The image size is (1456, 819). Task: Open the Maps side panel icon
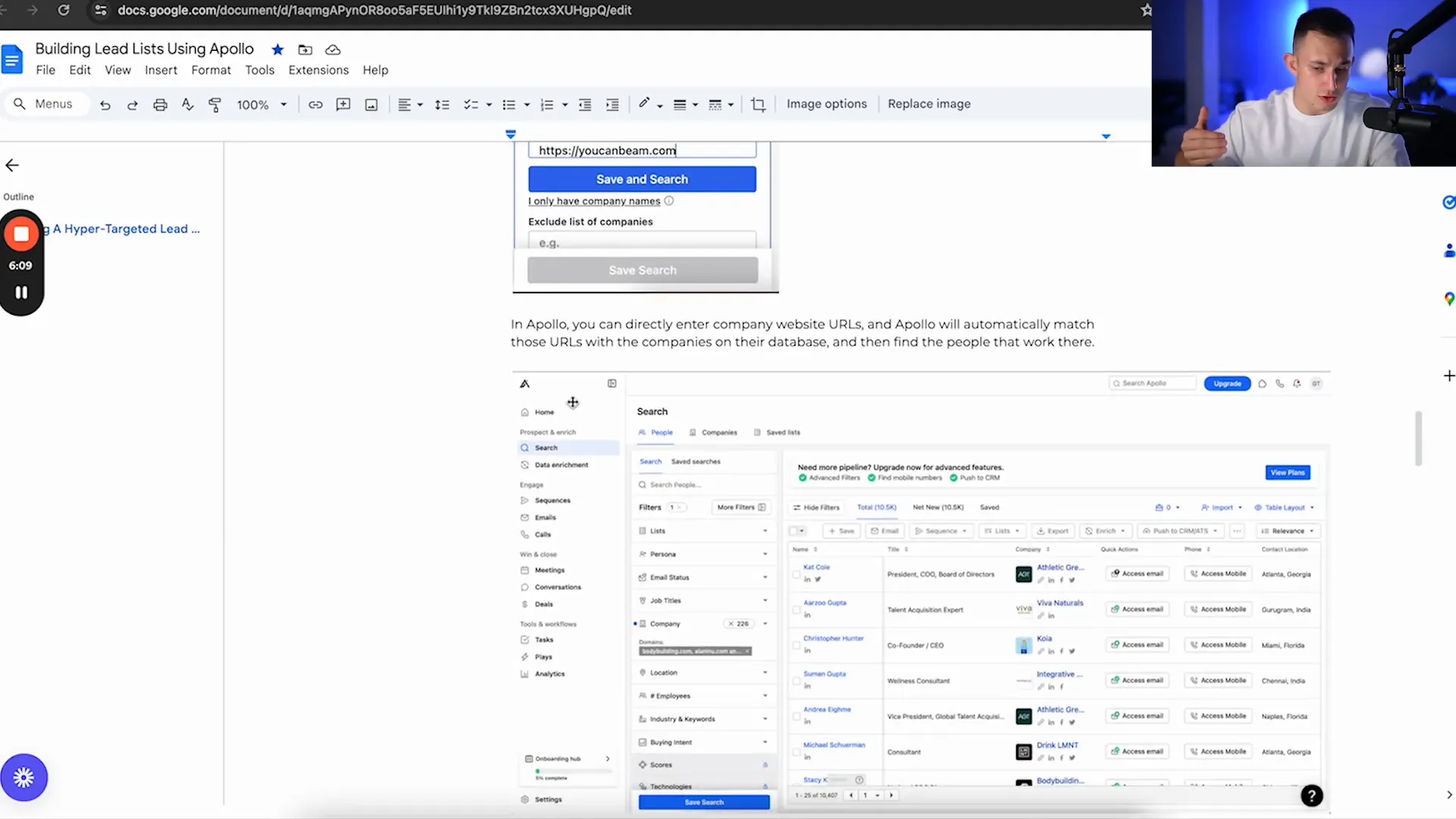pos(1449,299)
